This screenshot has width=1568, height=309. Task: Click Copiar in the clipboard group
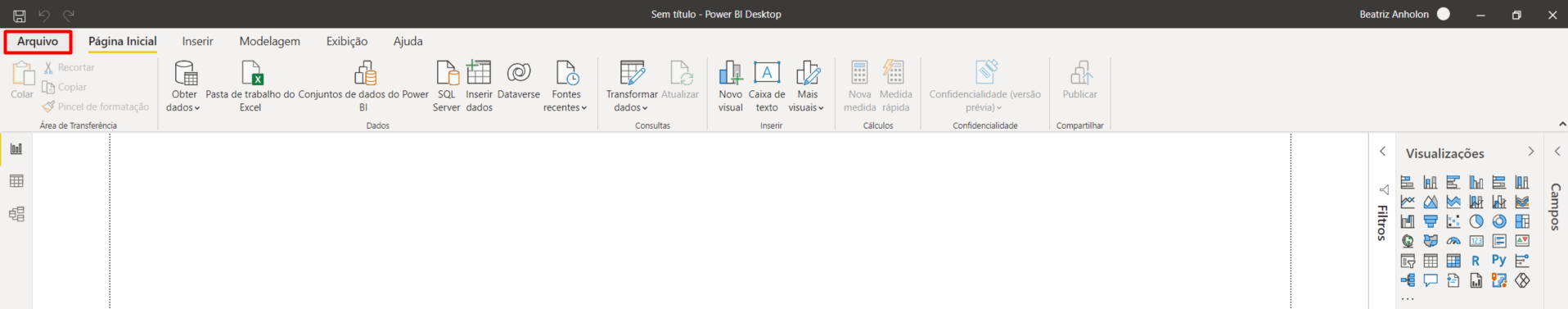[65, 87]
